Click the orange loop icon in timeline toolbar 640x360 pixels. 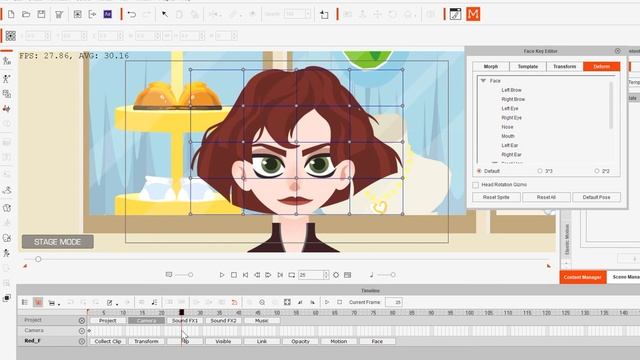(234, 302)
